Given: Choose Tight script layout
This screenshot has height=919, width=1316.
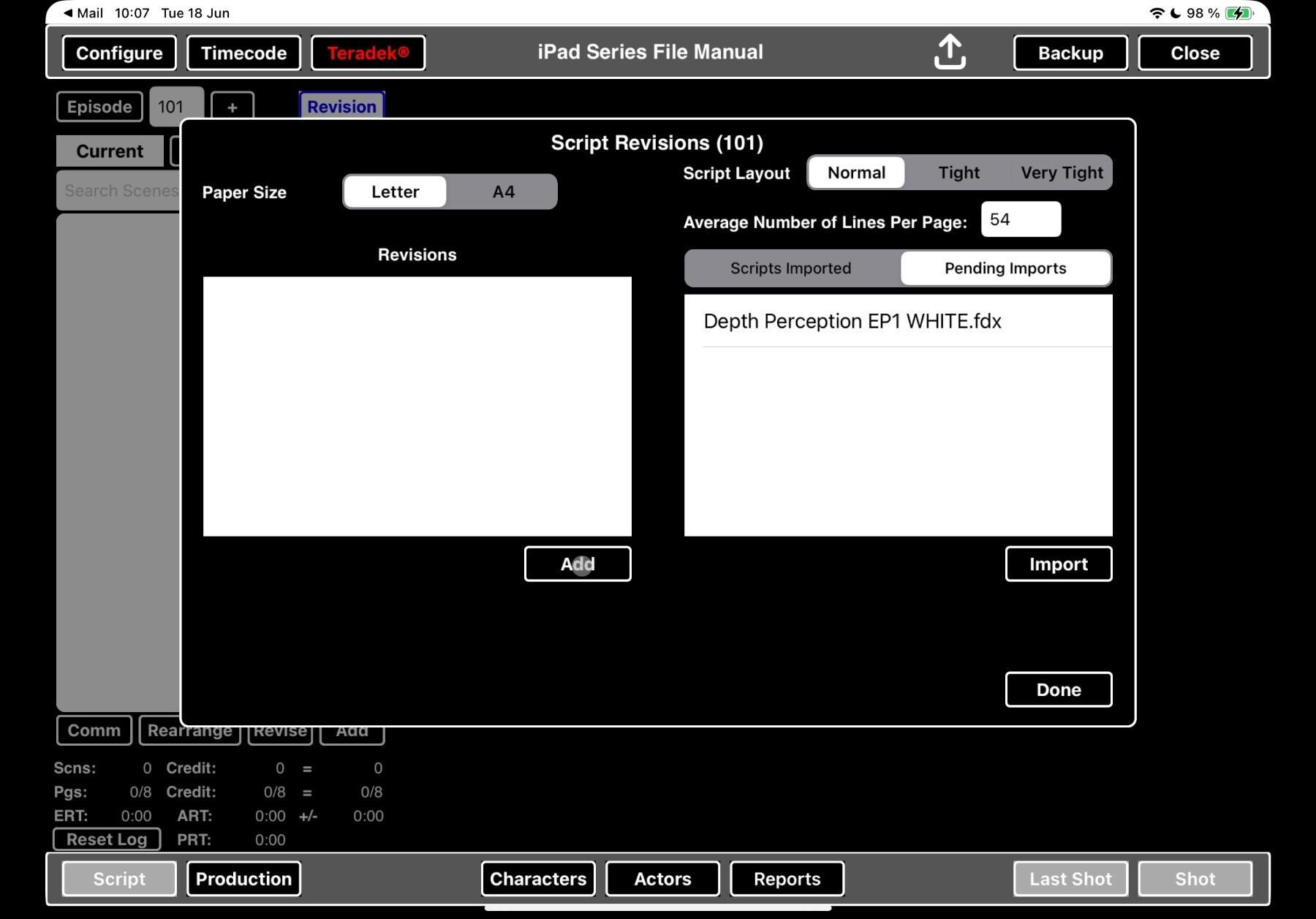Looking at the screenshot, I should (958, 173).
